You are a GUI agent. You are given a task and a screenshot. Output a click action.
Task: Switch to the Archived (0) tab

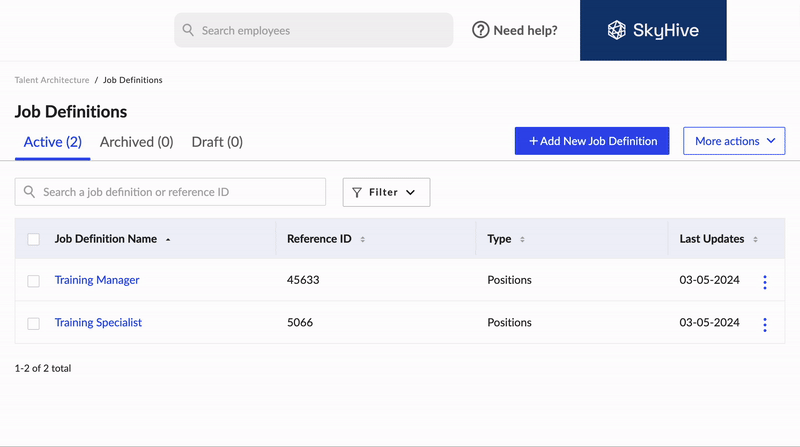coord(136,142)
